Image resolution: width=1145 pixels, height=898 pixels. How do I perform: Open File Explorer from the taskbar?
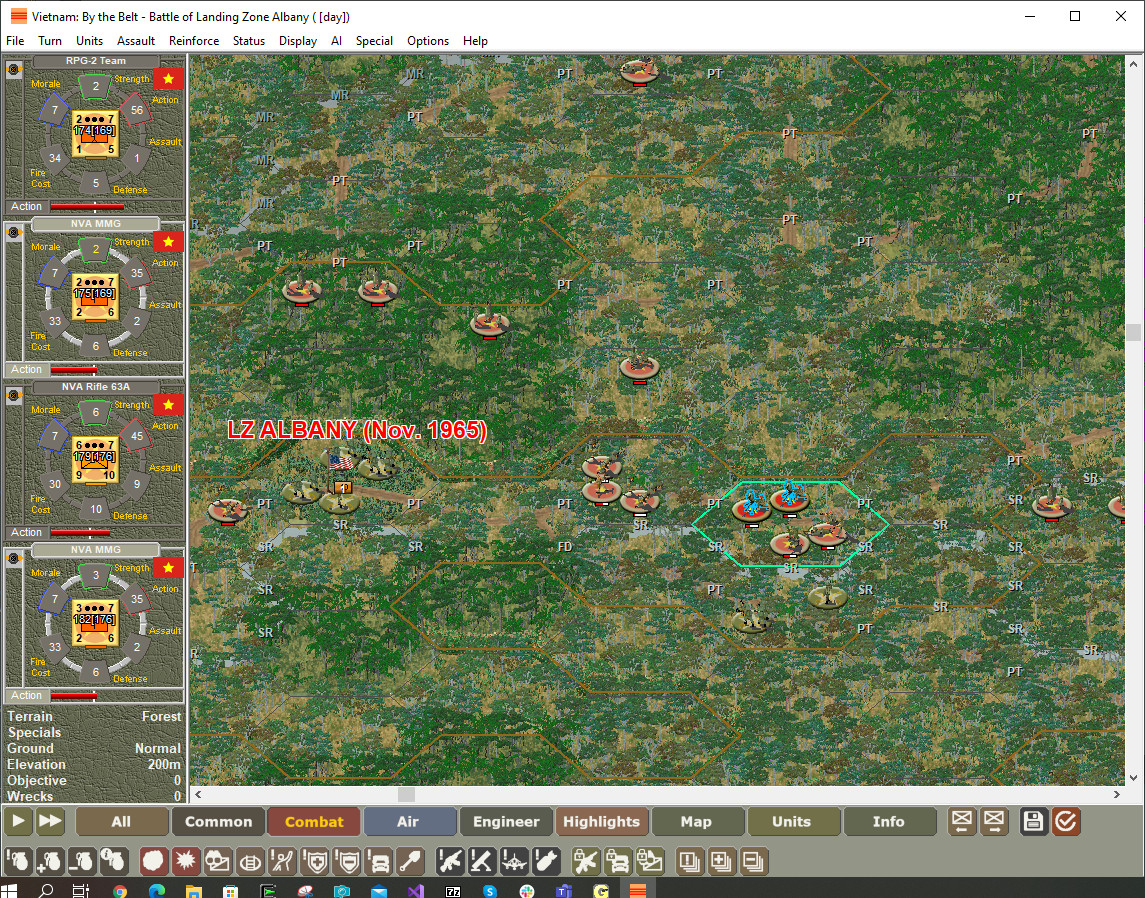click(x=194, y=891)
